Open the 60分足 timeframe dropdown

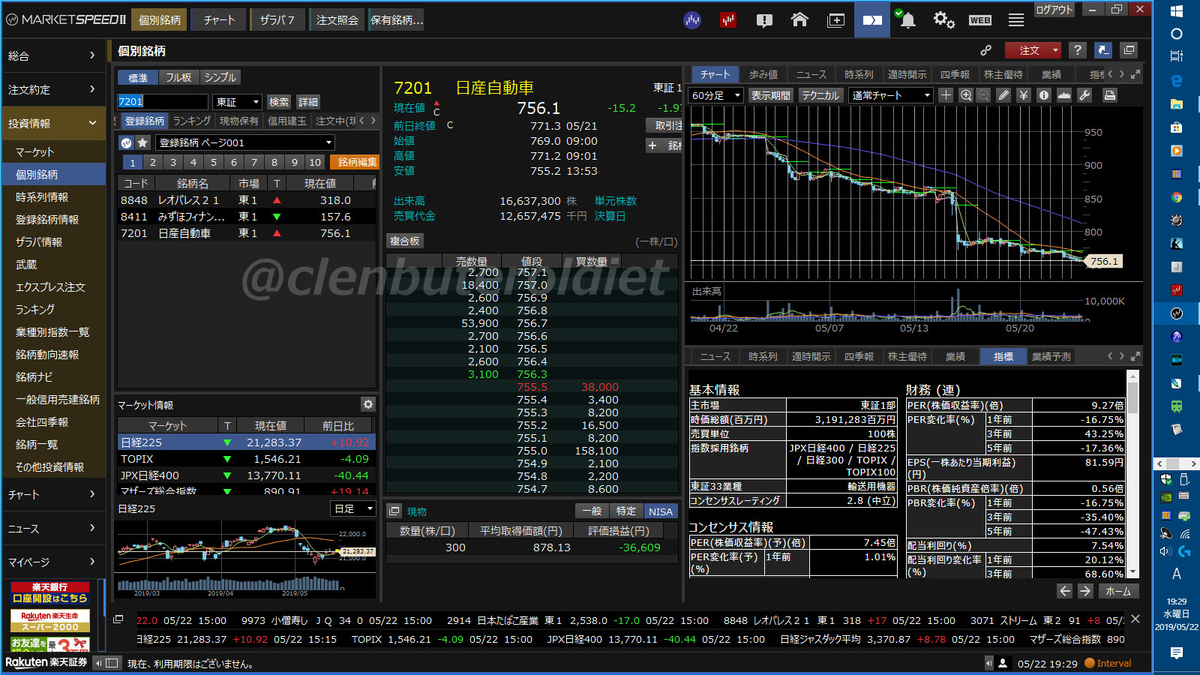tap(717, 95)
